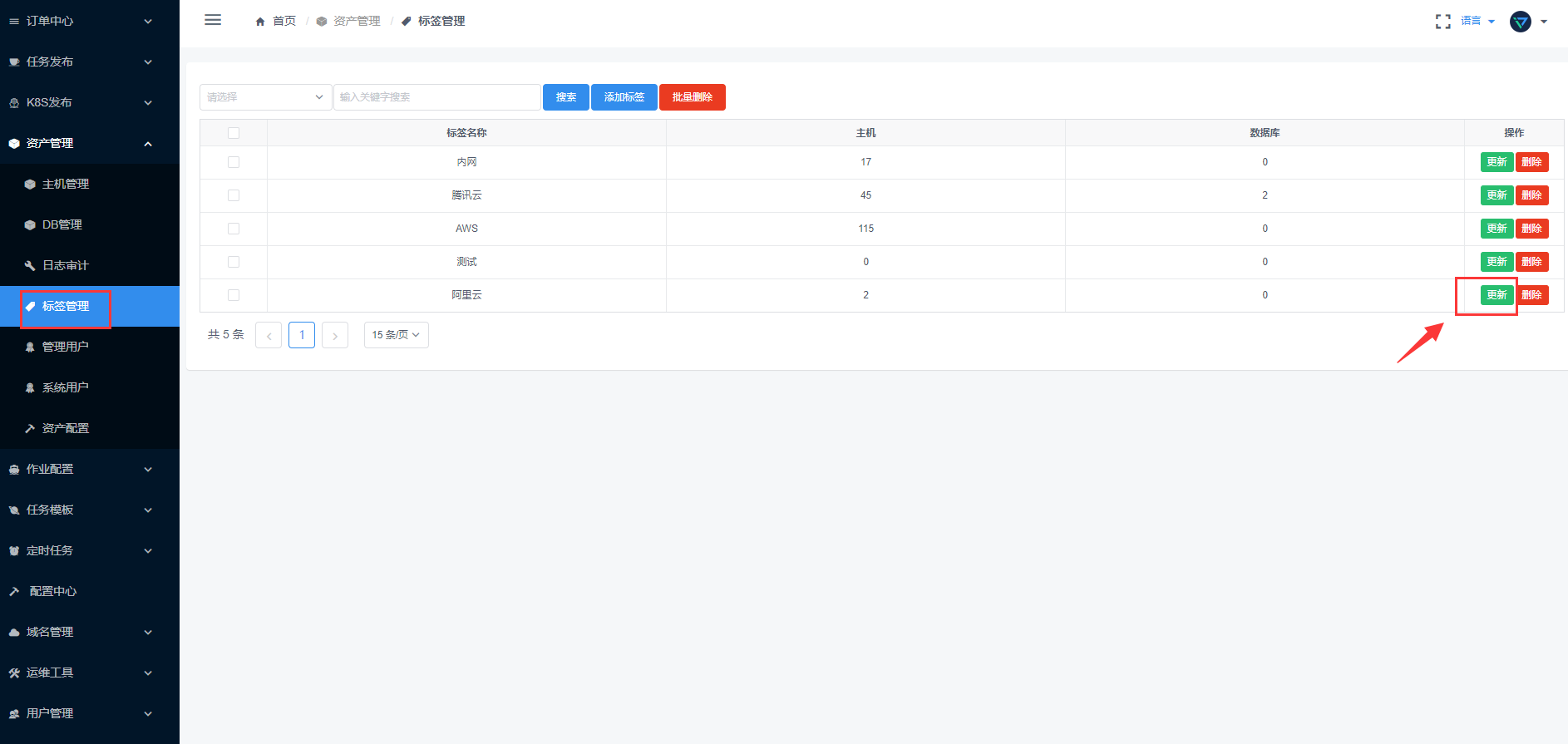Click the 订单中心 menu icon

[14, 22]
